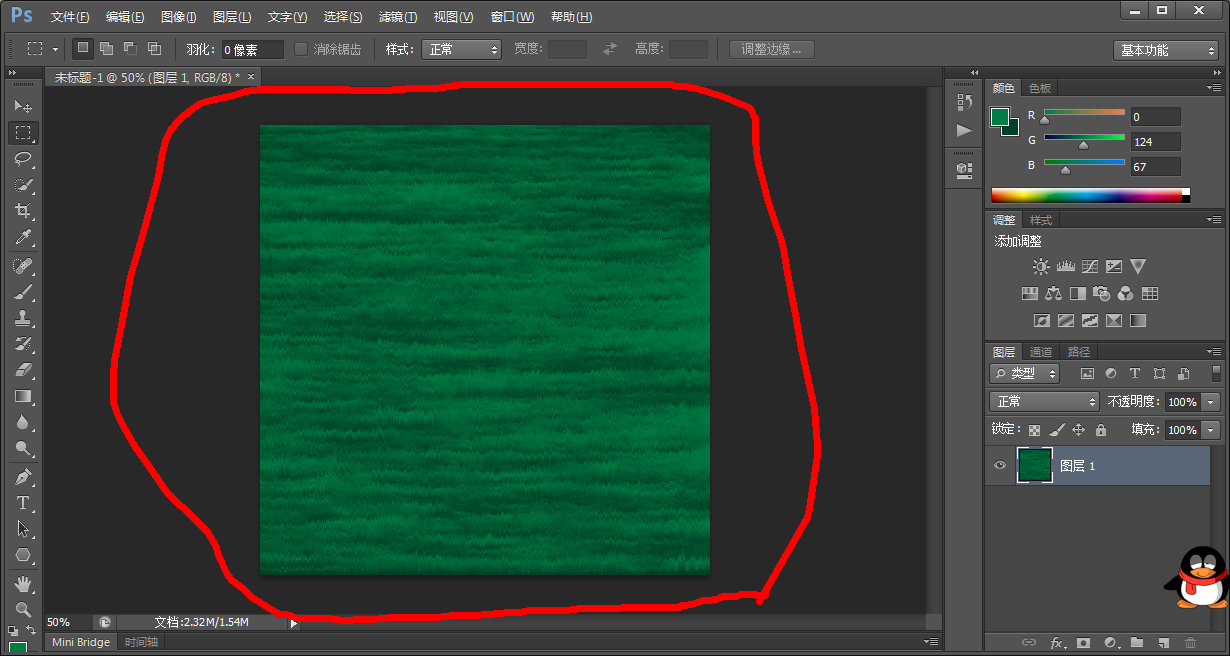Open the 图像 menu
Screen dimensions: 1230x656
pyautogui.click(x=178, y=17)
